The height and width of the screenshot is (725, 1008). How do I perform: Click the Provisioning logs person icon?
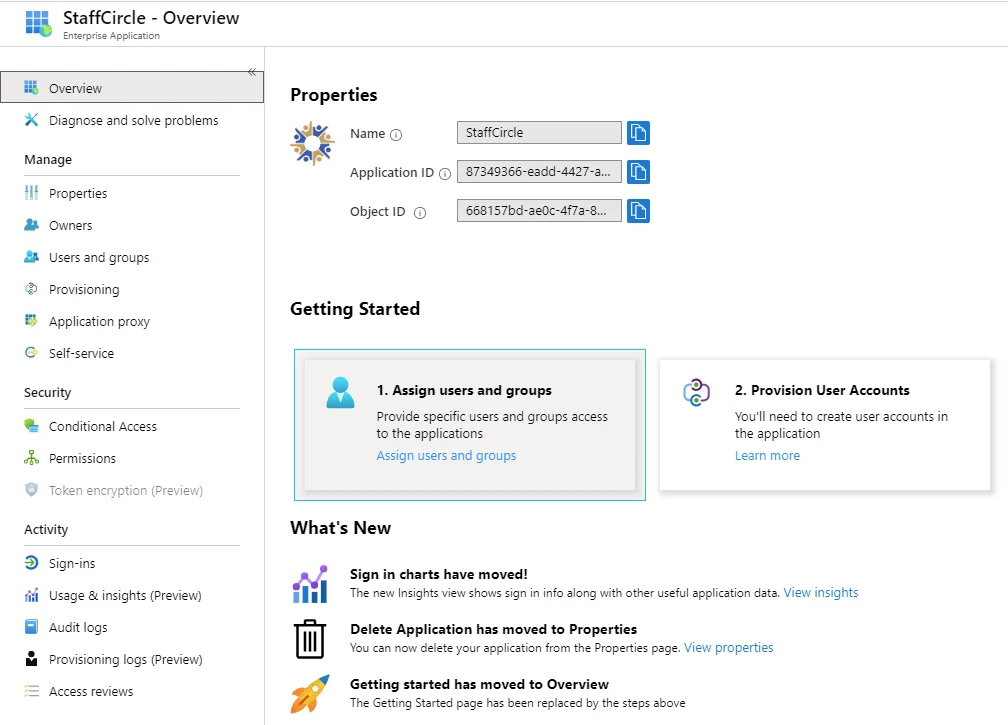coord(31,659)
